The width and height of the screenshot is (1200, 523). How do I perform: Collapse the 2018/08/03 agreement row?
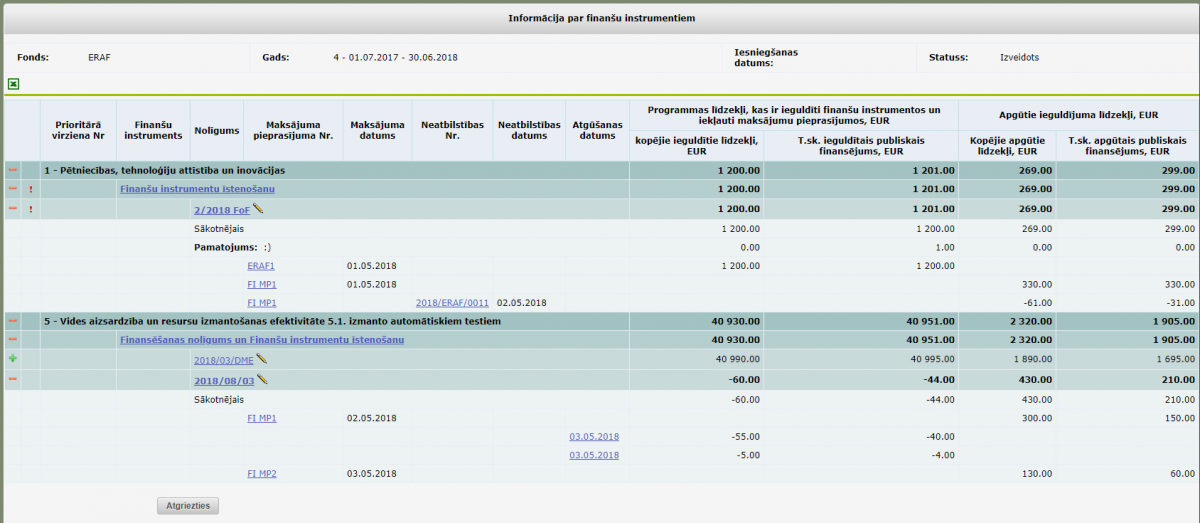(x=13, y=379)
